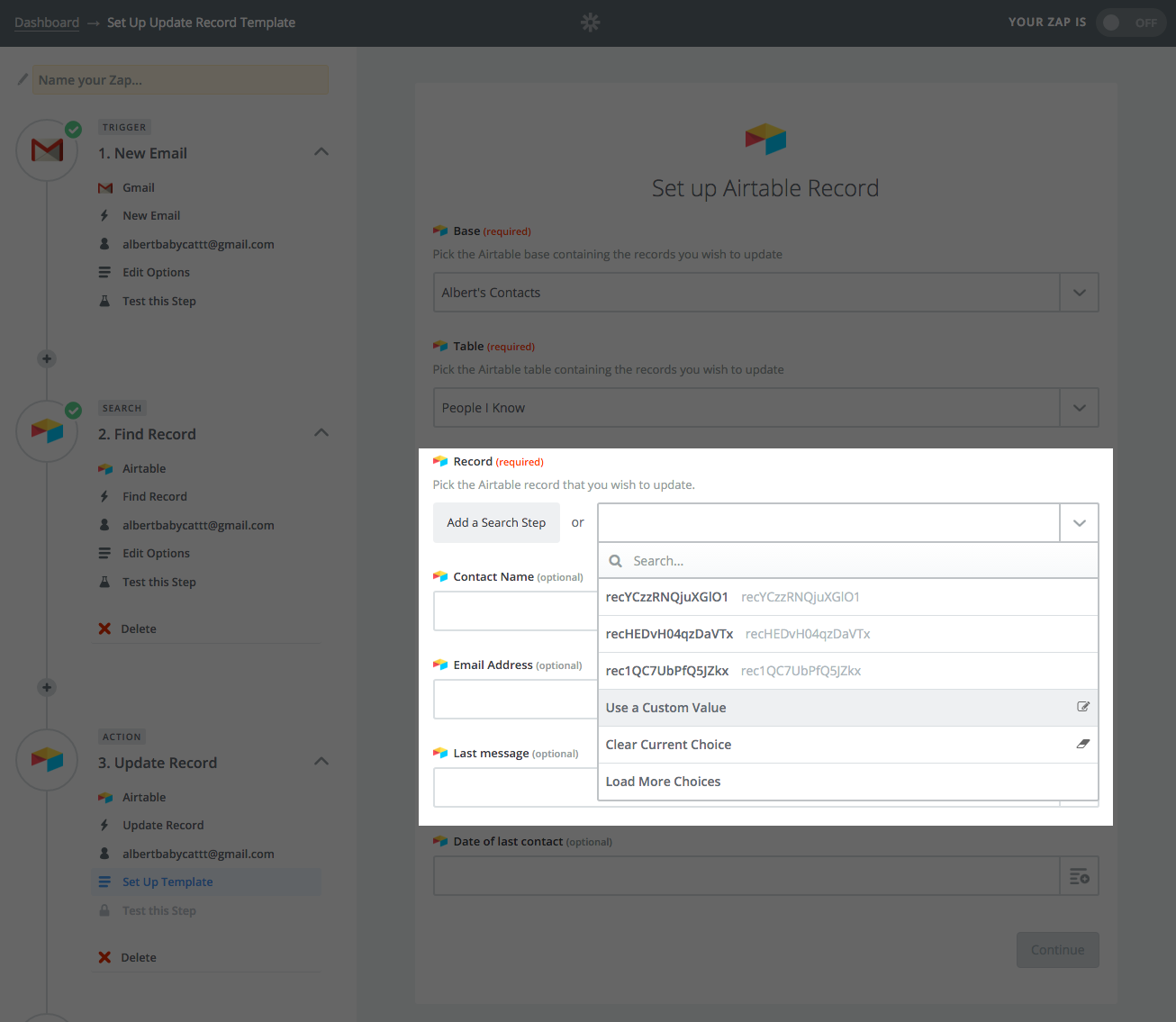Open Find Record action item in step 2
This screenshot has width=1176, height=1022.
coord(155,496)
